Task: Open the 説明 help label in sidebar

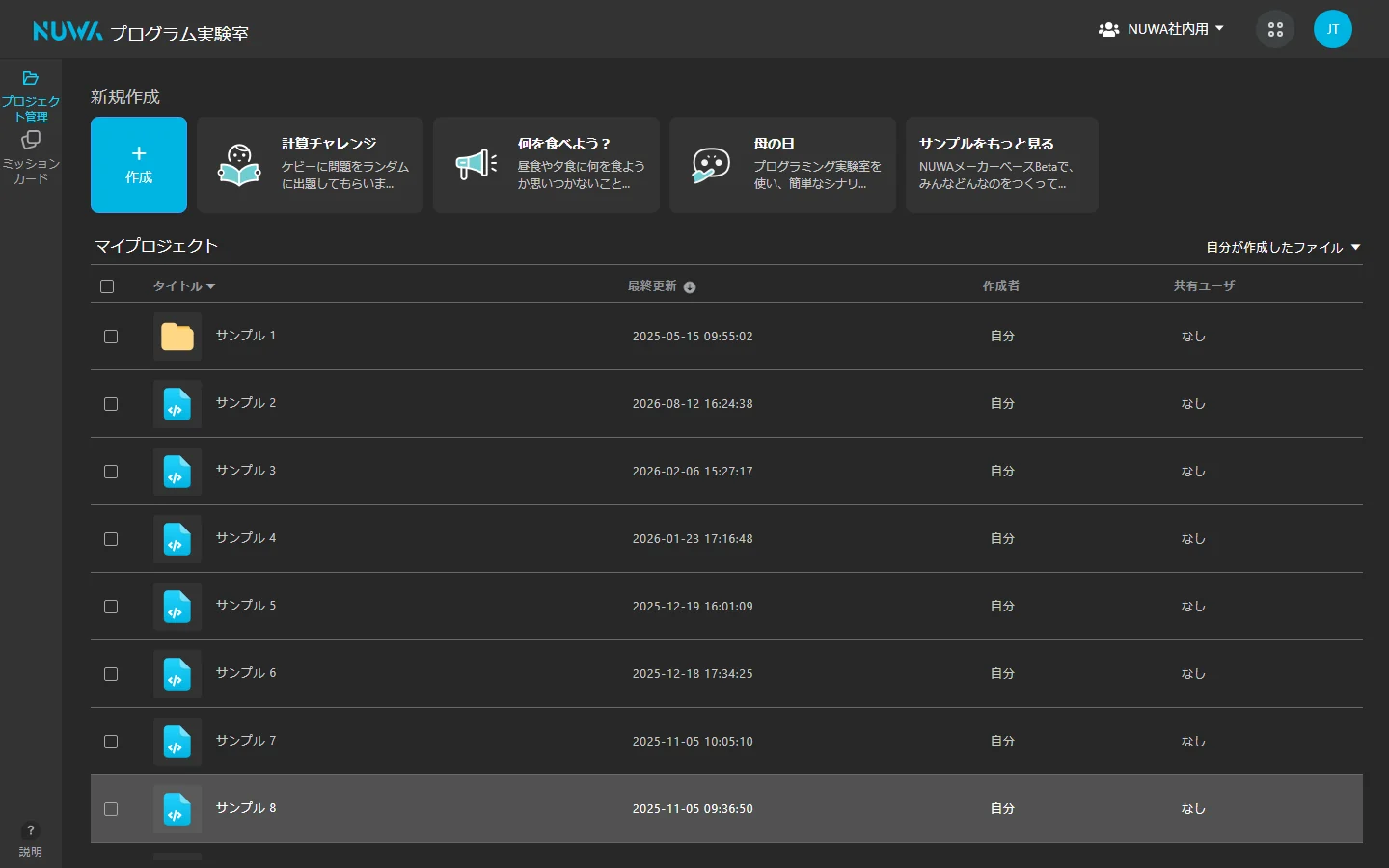Action: pos(31,853)
